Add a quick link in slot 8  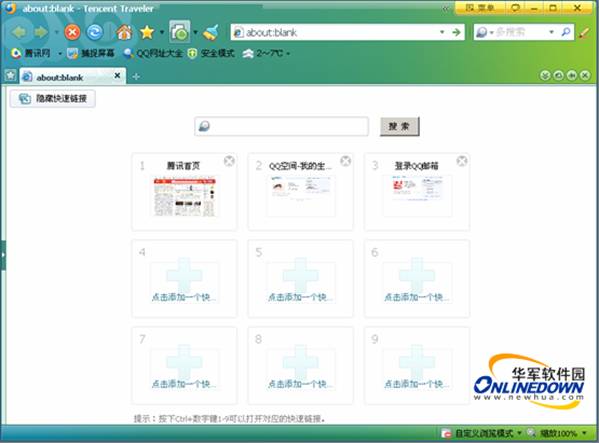(301, 366)
